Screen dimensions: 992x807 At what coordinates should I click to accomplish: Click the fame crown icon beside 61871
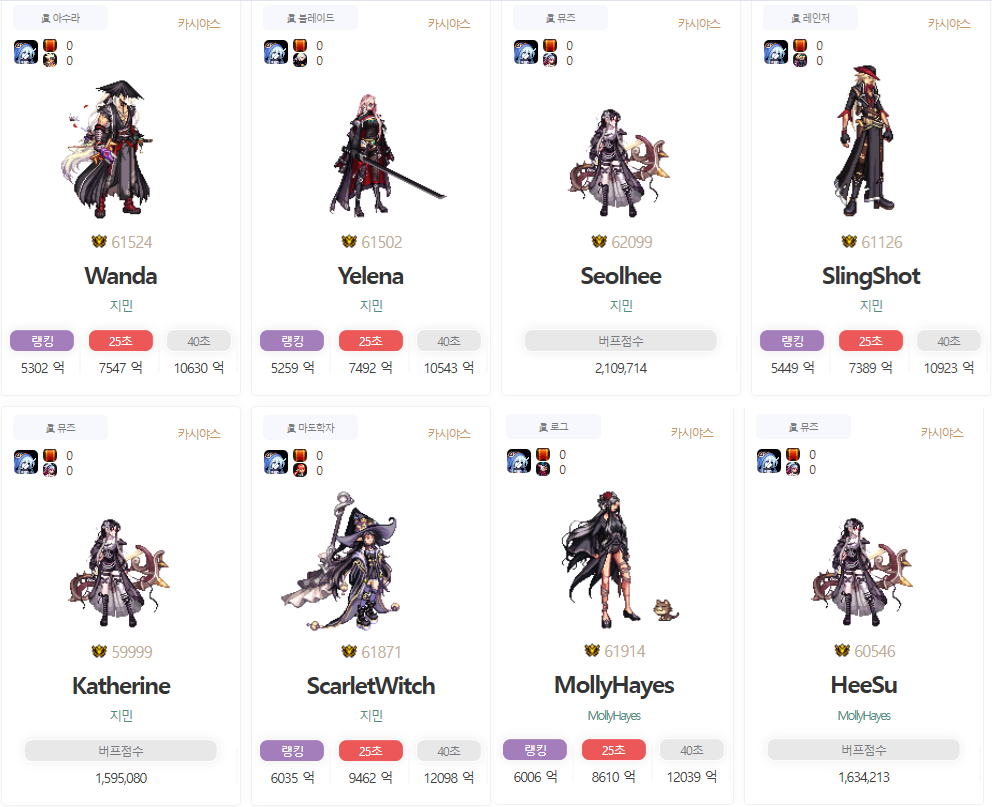click(349, 651)
